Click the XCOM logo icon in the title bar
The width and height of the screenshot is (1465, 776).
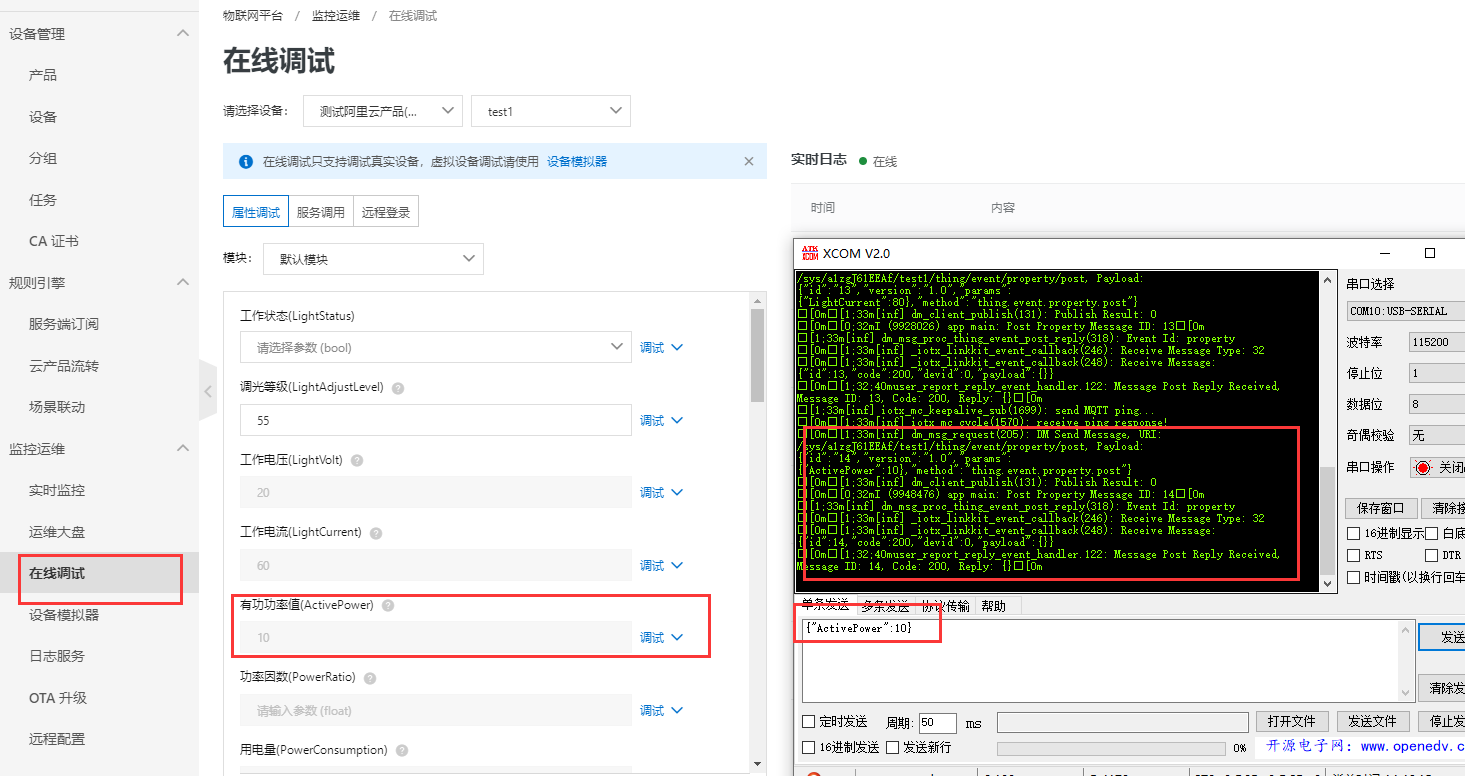click(810, 253)
